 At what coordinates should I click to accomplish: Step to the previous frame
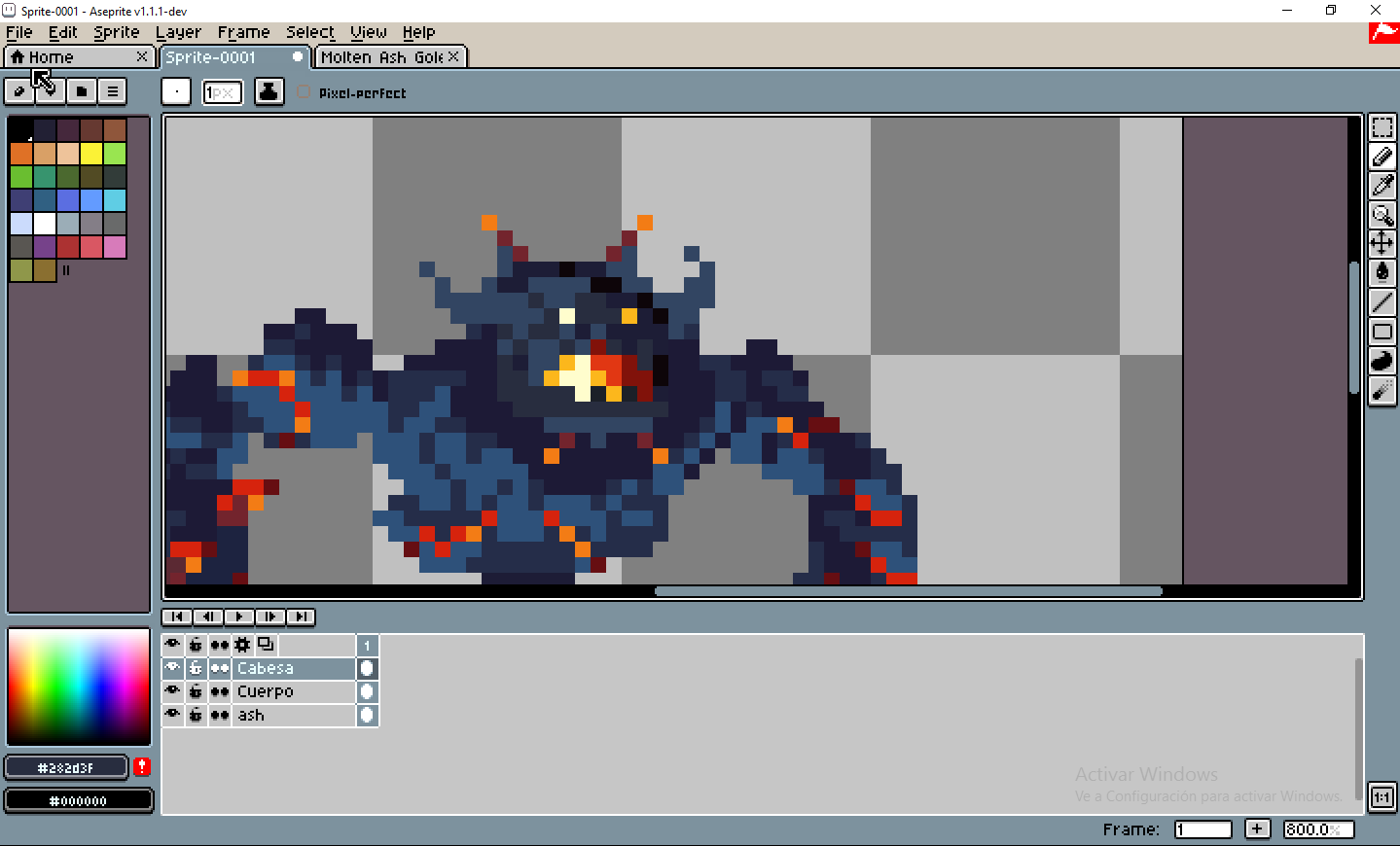click(x=208, y=617)
